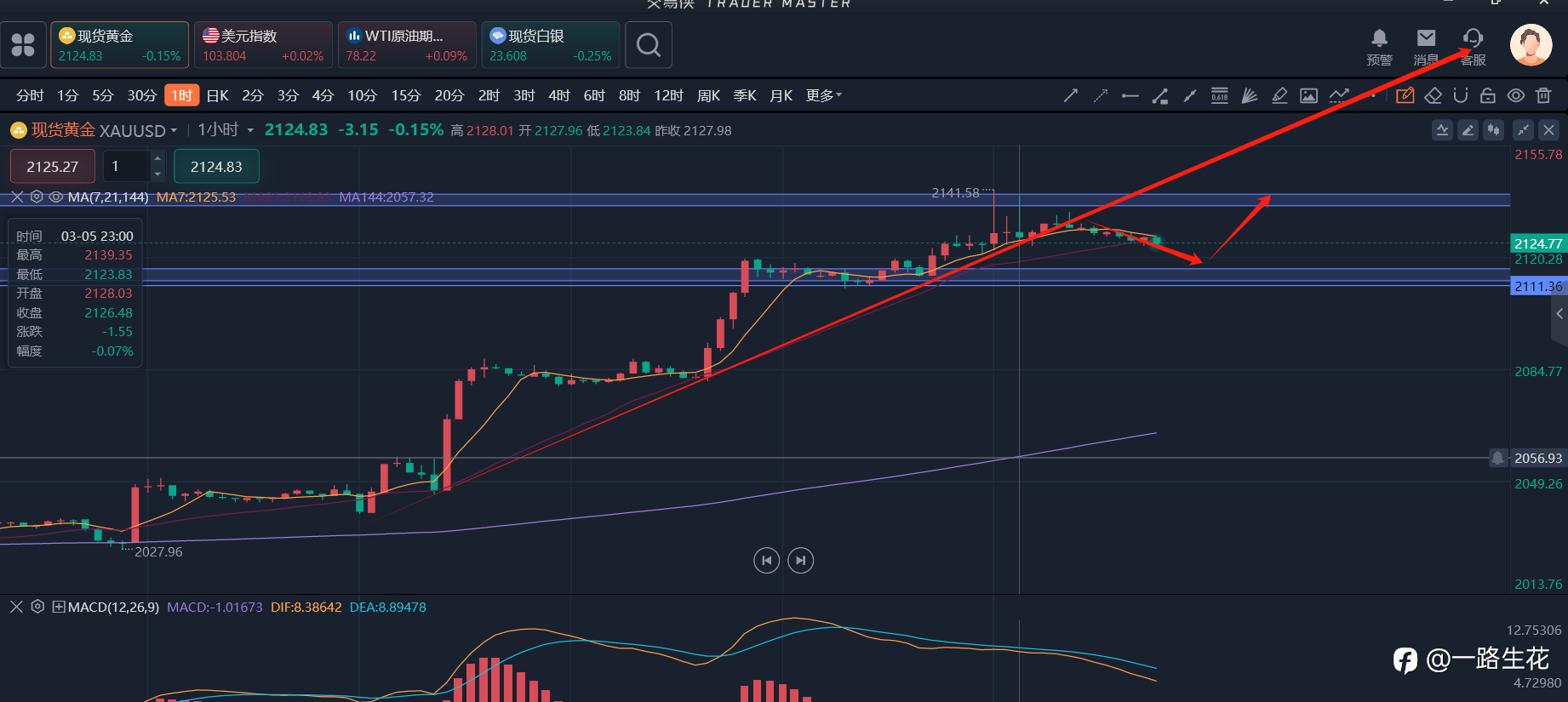The image size is (1568, 702).
Task: Switch to the 30分 timeframe
Action: click(142, 95)
